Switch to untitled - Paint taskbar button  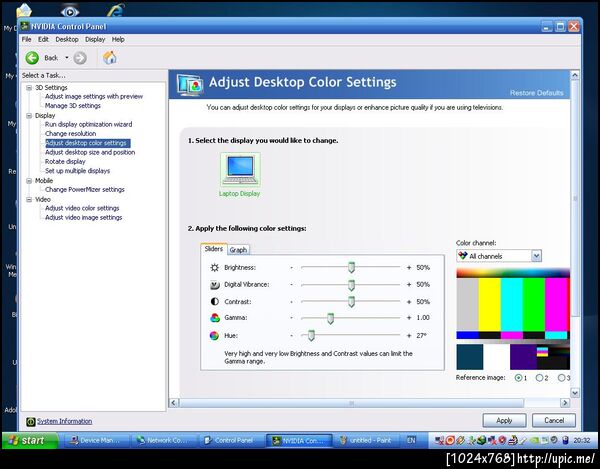tap(366, 441)
